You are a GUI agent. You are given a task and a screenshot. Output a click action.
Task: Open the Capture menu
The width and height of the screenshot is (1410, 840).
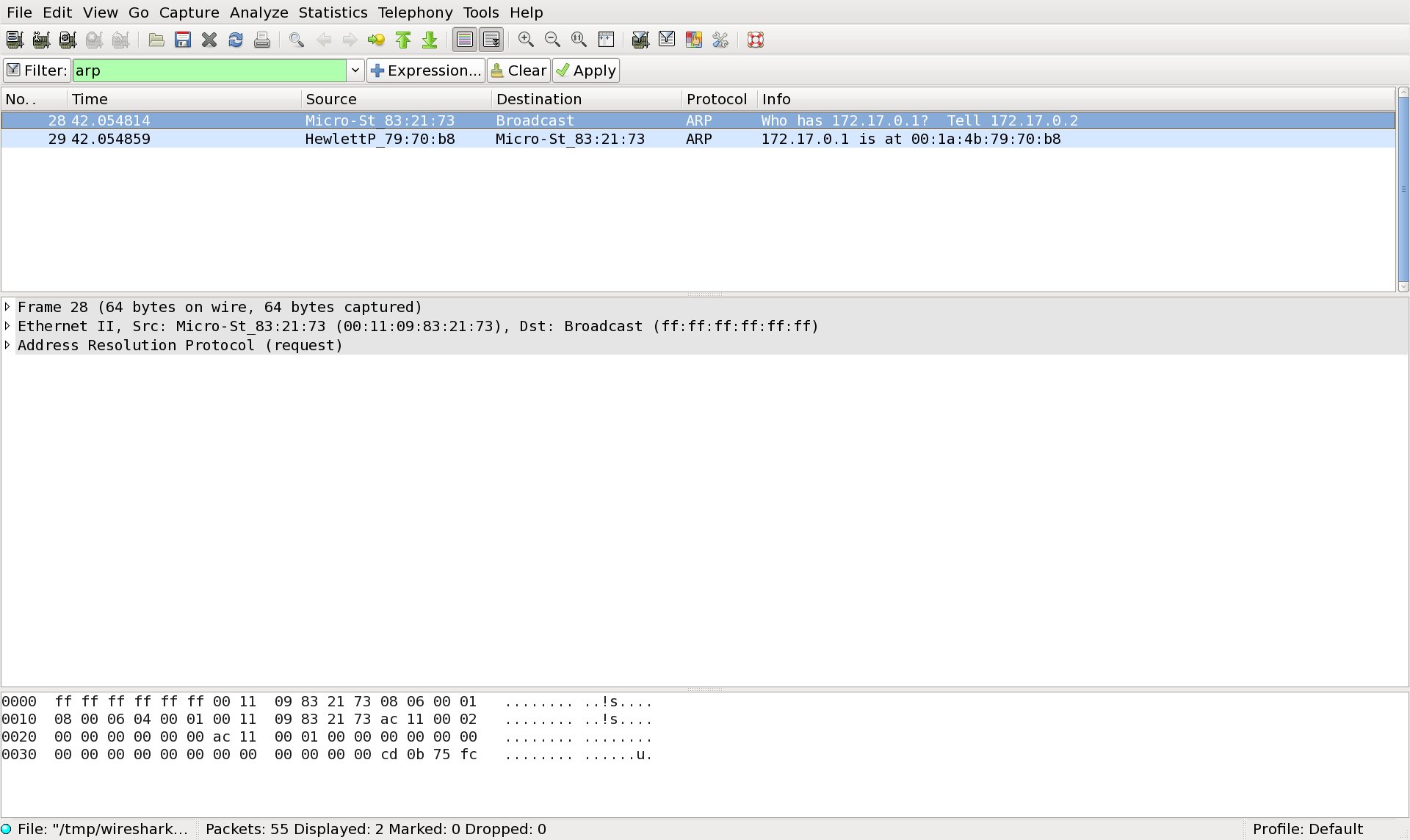coord(189,12)
